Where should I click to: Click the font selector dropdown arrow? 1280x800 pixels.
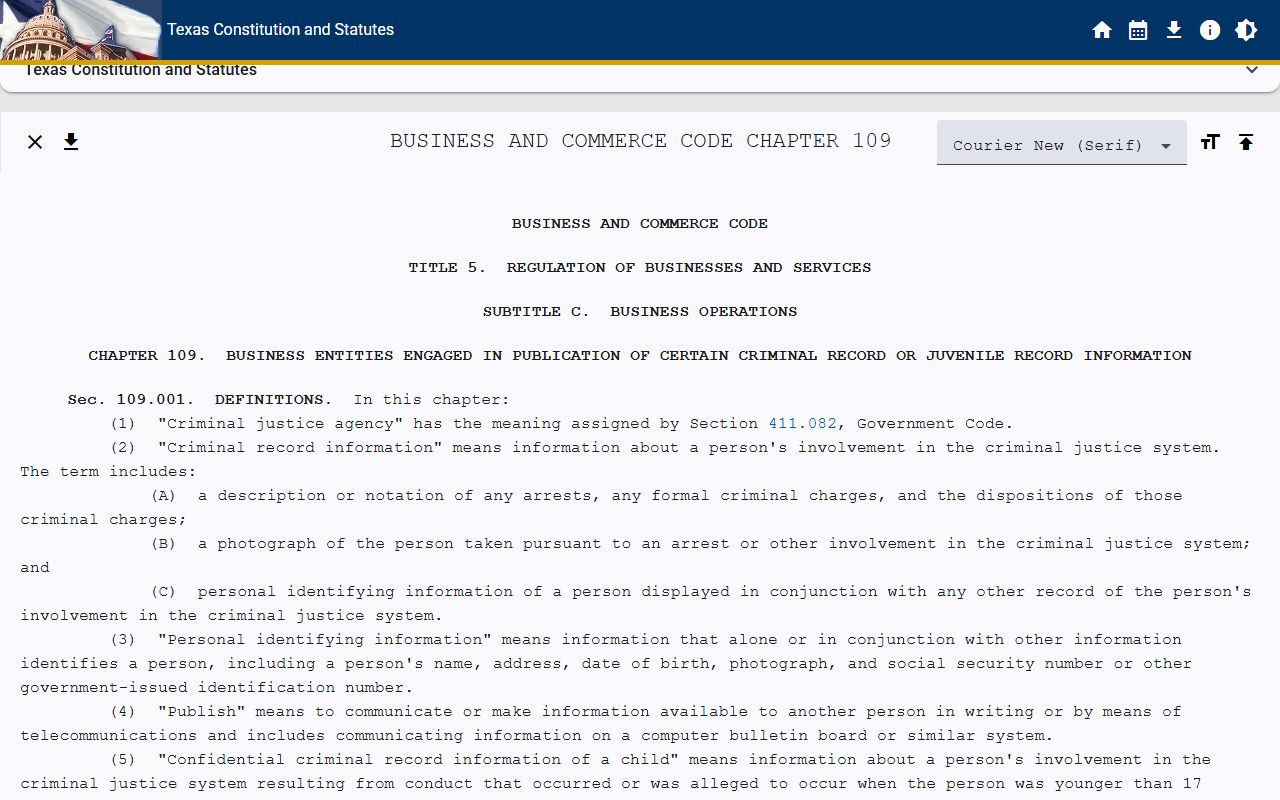[x=1166, y=146]
